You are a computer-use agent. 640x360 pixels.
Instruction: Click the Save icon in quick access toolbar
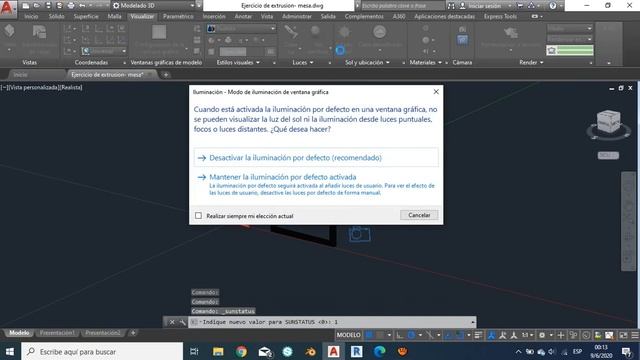[x=48, y=6]
